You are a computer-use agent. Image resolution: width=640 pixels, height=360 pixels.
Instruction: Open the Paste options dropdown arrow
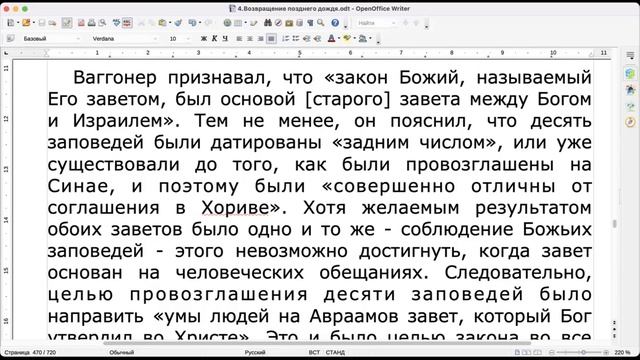[169, 23]
